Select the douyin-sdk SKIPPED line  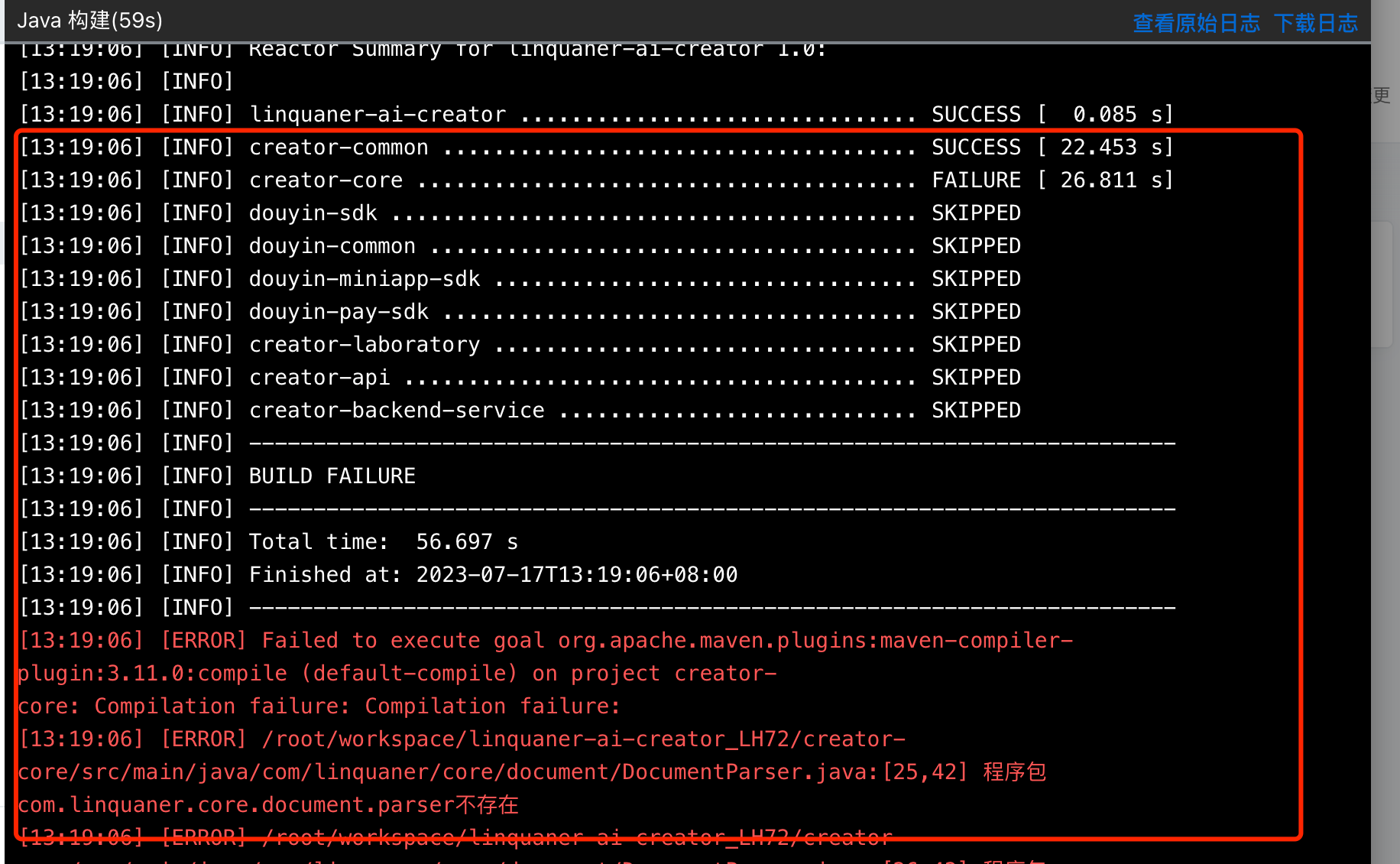point(520,213)
